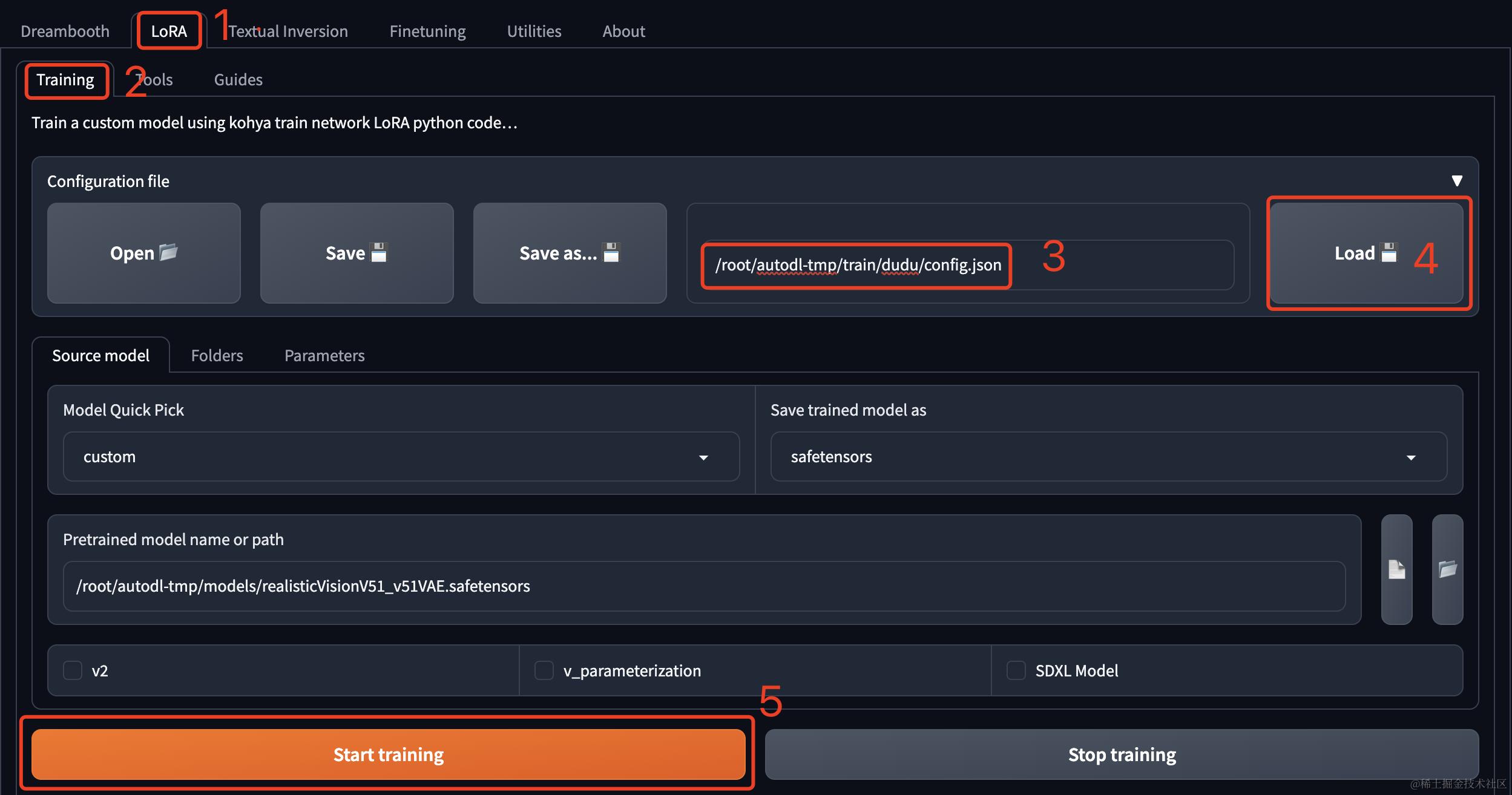Collapse the Configuration file section arrow
1512x795 pixels.
pos(1457,181)
